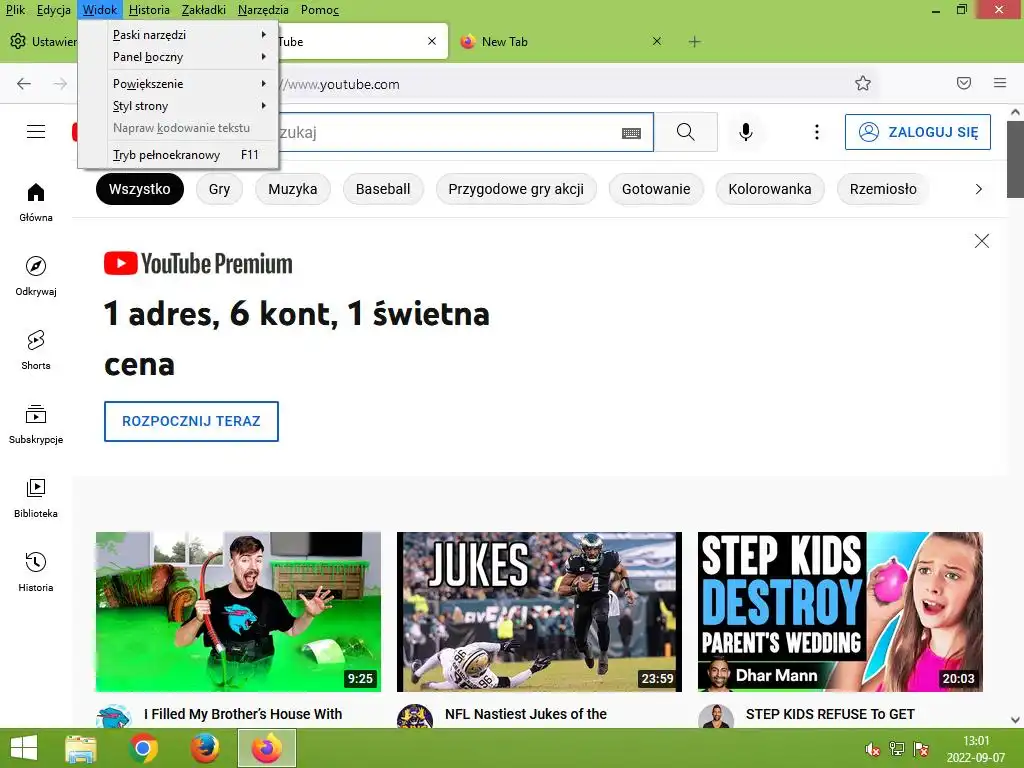Open the Pocket save icon
The image size is (1024, 768).
pyautogui.click(x=964, y=83)
